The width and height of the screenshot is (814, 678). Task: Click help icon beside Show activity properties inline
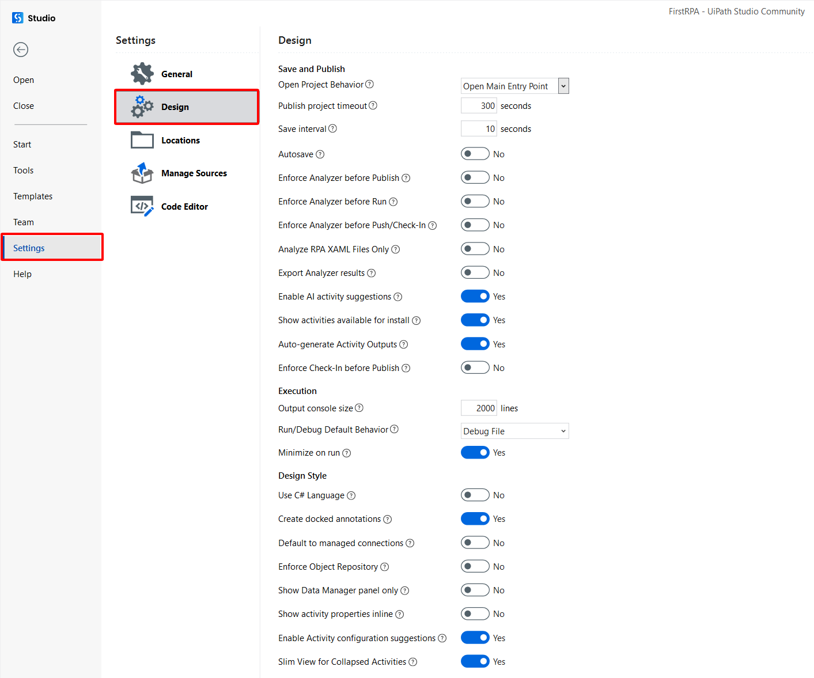[400, 614]
